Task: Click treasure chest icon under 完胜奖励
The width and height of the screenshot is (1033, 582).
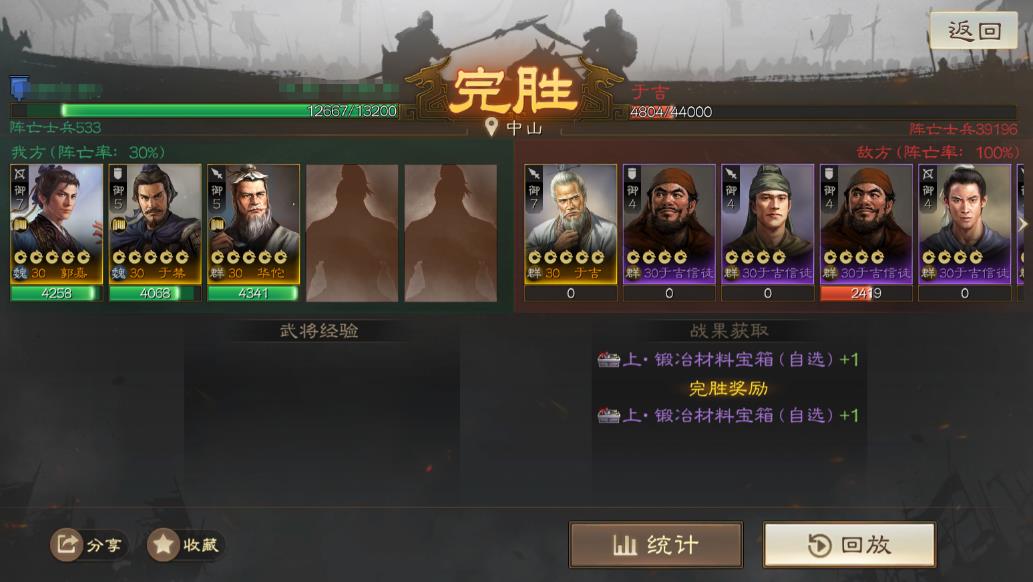Action: click(x=609, y=415)
